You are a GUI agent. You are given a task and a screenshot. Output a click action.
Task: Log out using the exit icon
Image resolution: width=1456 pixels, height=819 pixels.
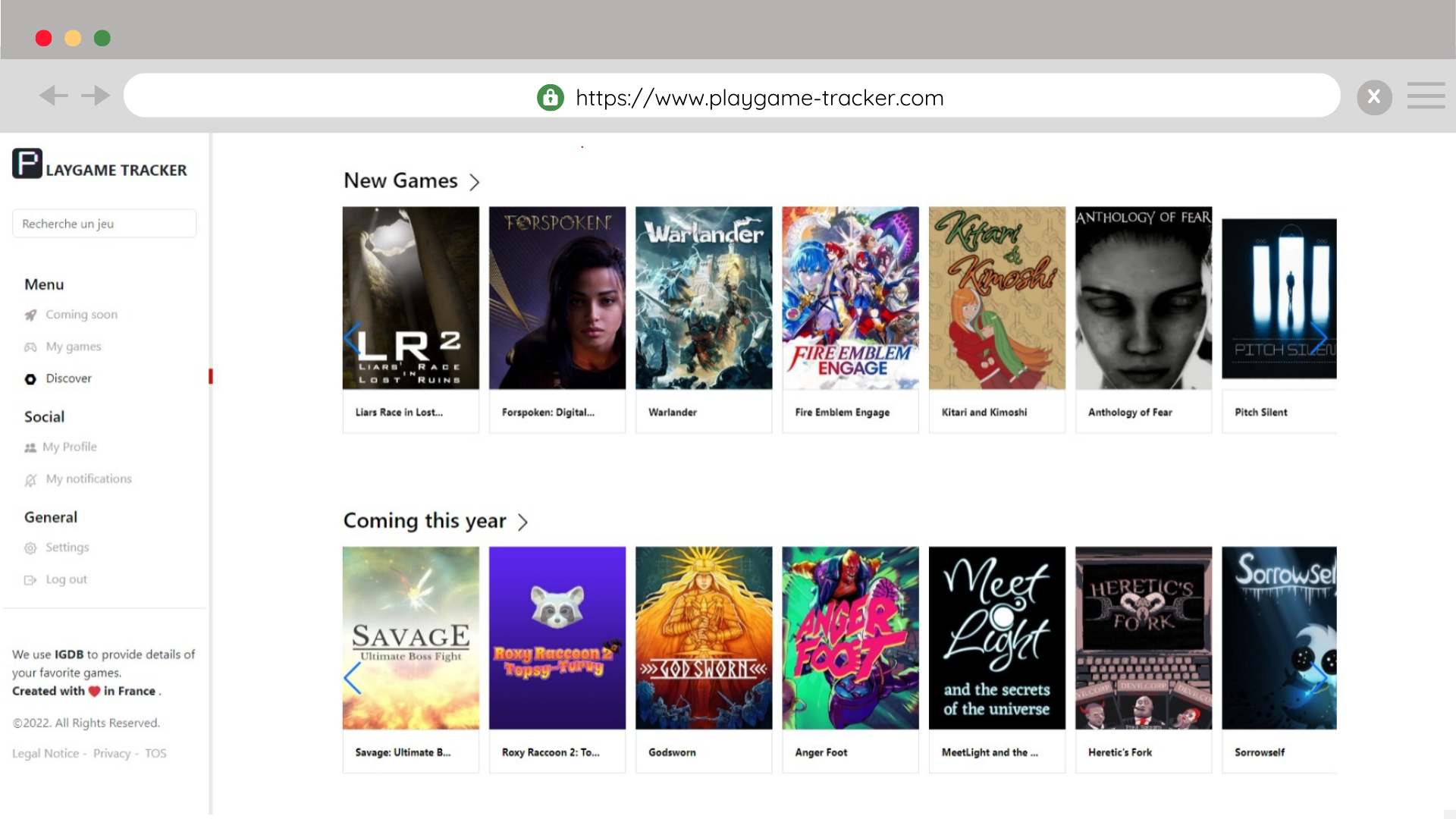coord(30,579)
